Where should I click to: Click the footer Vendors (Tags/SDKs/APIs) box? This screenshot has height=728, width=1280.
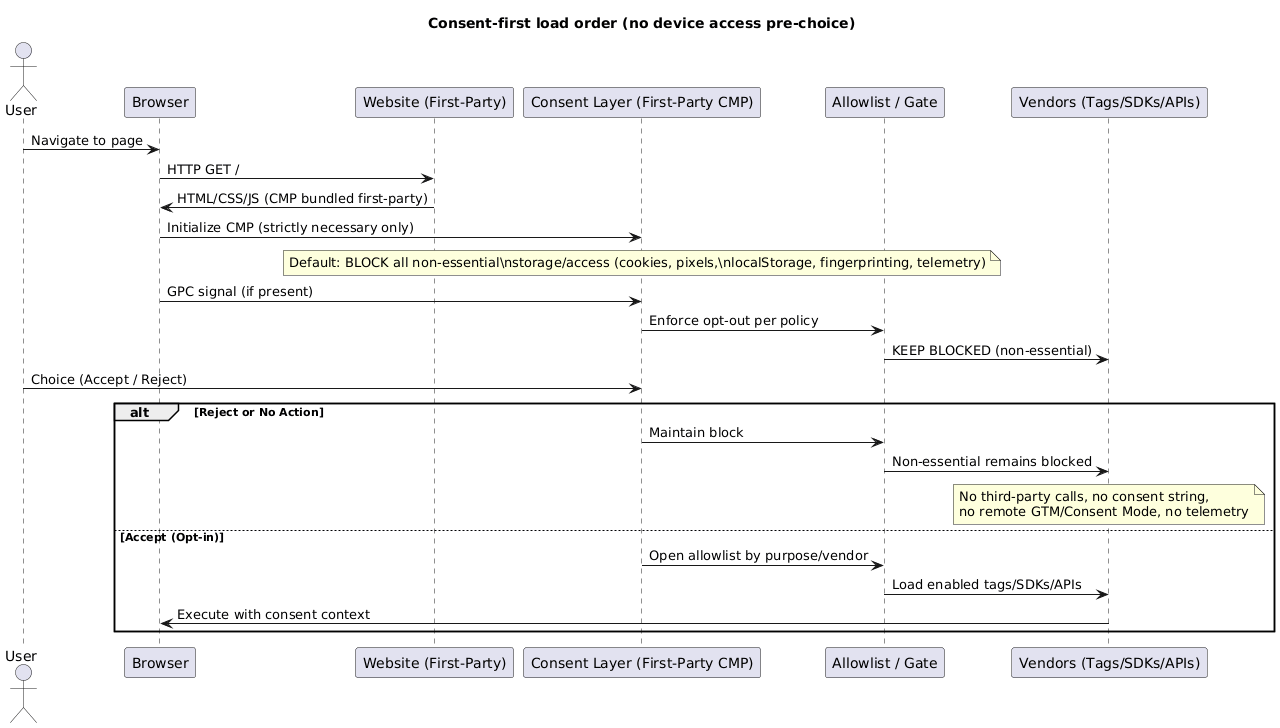pos(1109,663)
